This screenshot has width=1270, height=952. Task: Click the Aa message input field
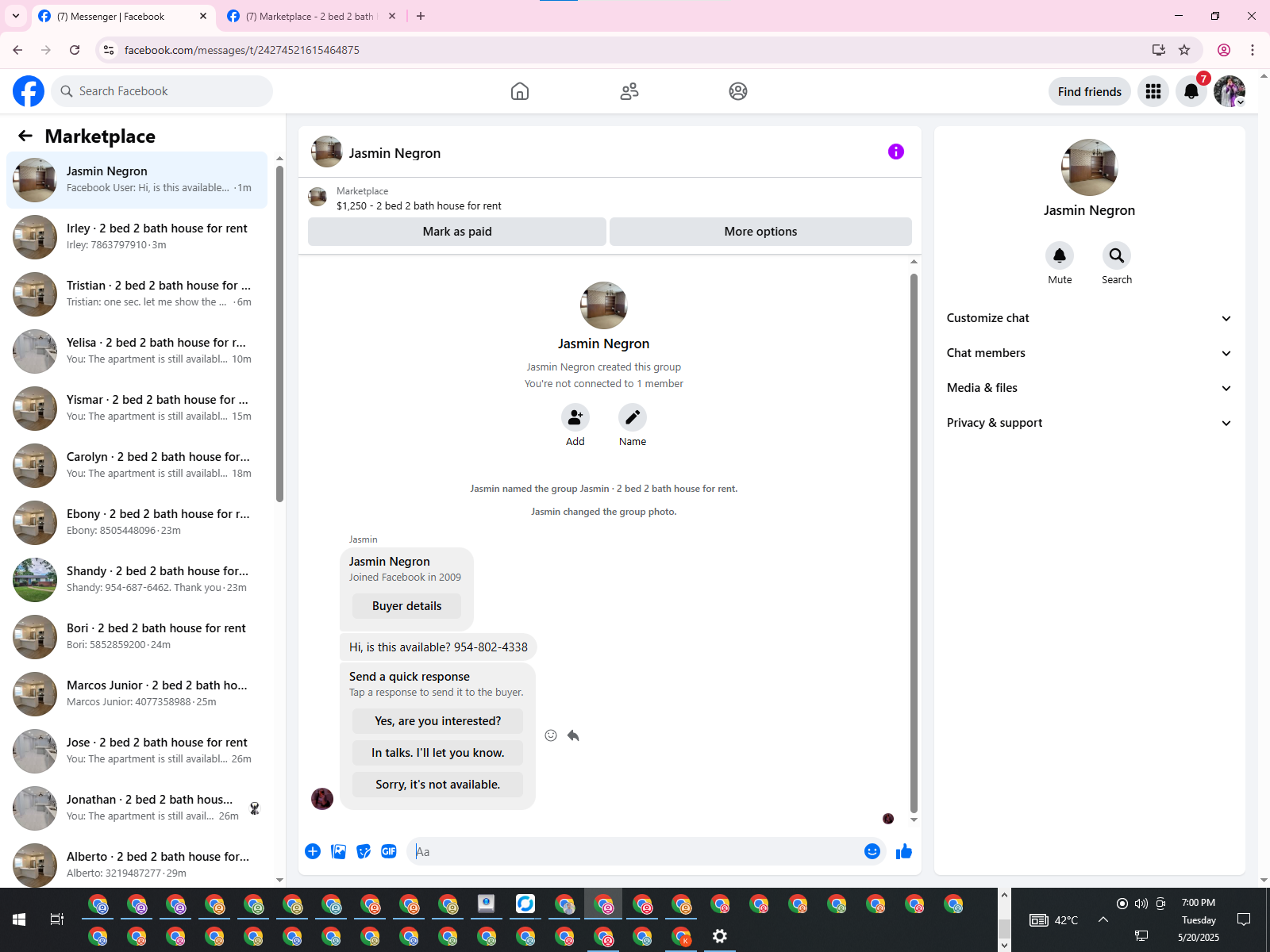click(x=635, y=851)
